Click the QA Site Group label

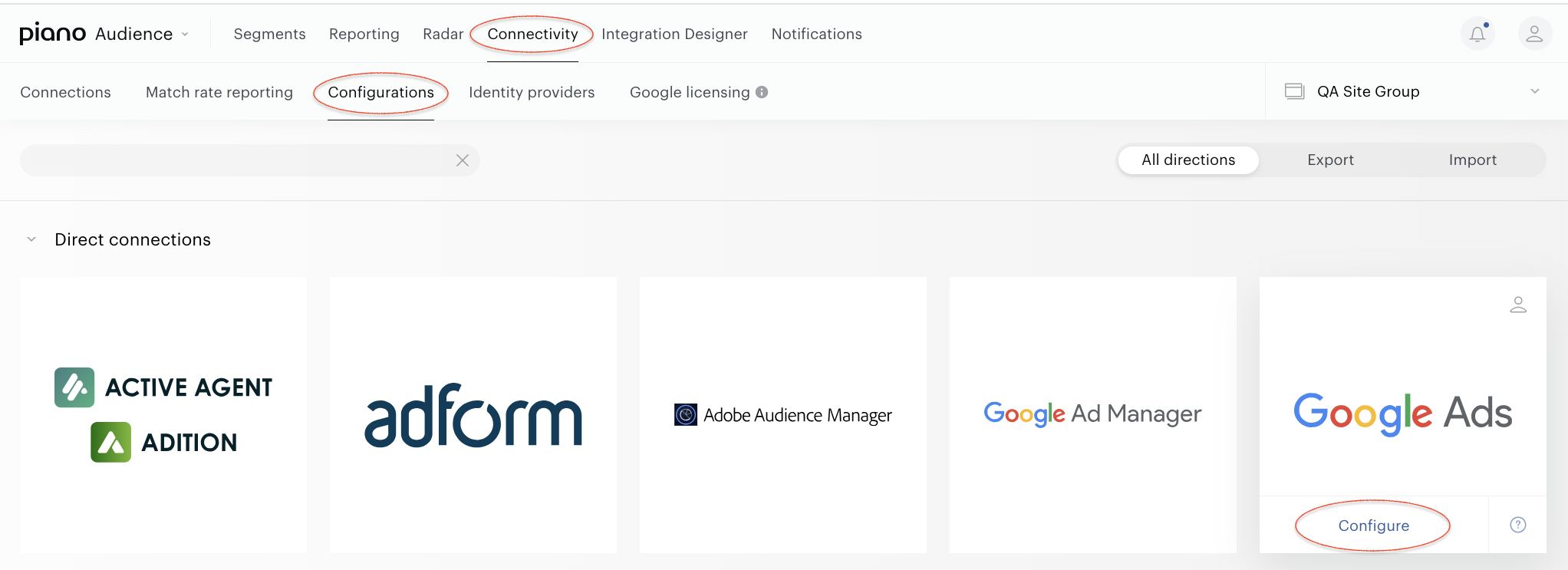click(x=1368, y=91)
